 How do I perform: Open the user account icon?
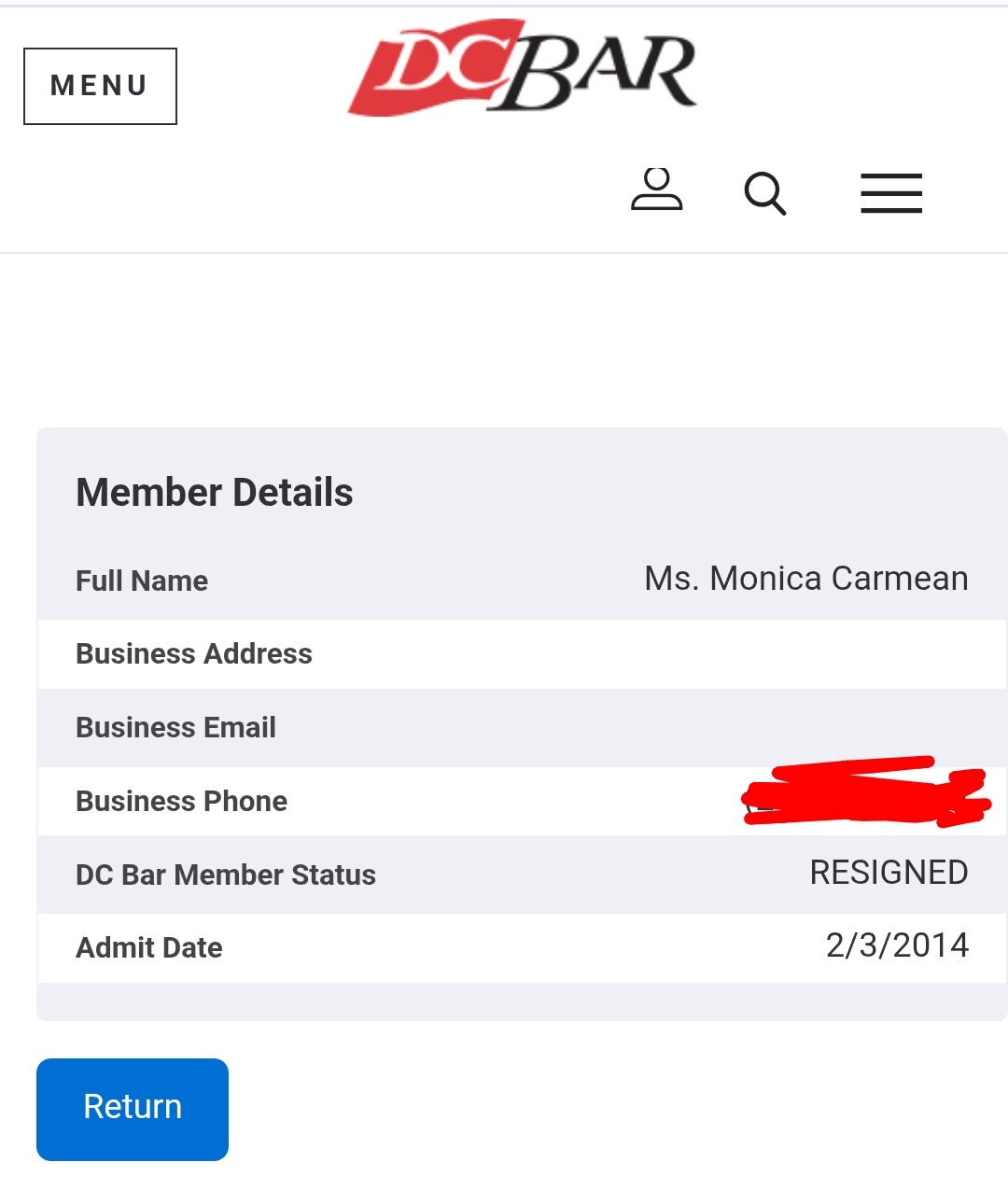[657, 190]
